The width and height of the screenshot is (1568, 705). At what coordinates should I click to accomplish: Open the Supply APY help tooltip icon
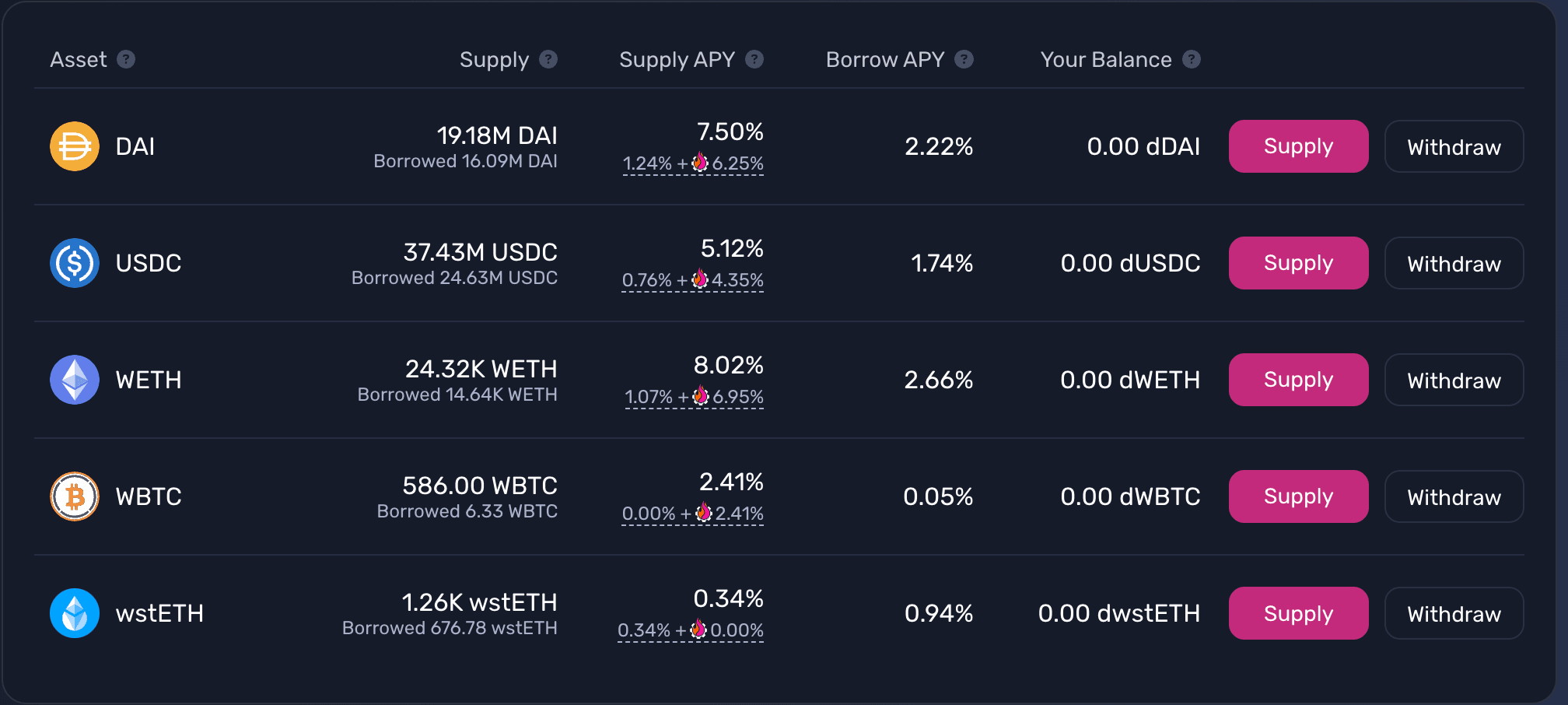(754, 59)
